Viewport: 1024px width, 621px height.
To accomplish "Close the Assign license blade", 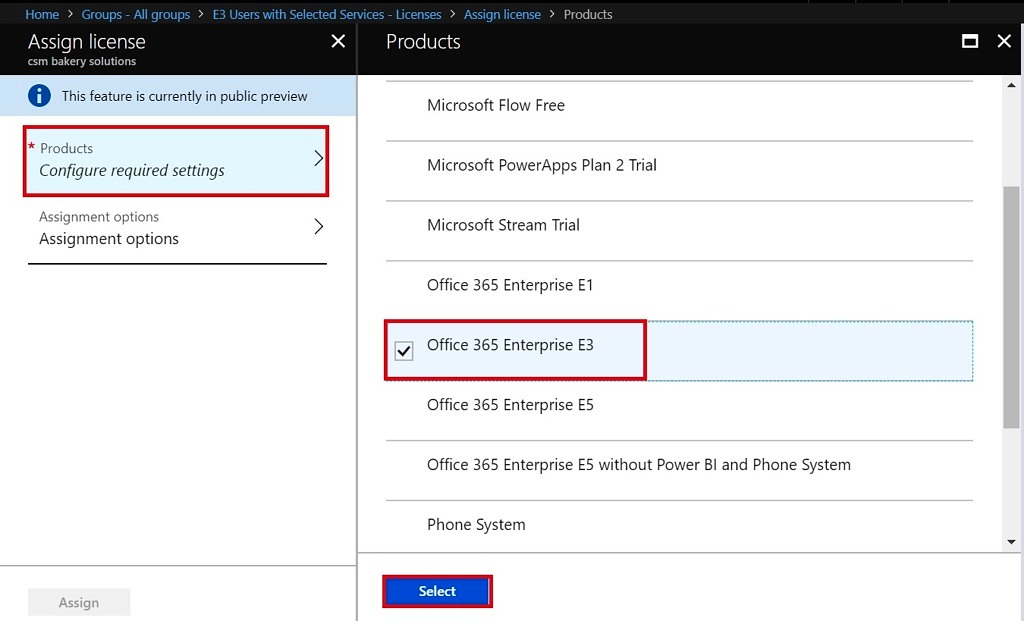I will (x=338, y=41).
